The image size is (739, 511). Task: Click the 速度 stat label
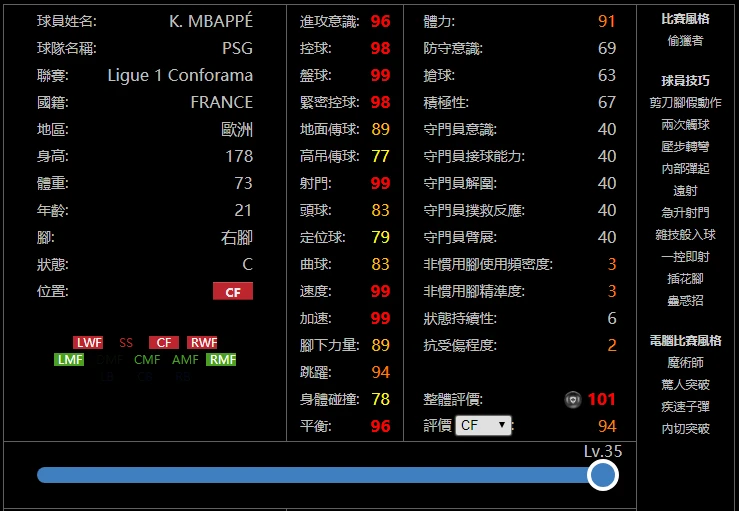pyautogui.click(x=315, y=291)
